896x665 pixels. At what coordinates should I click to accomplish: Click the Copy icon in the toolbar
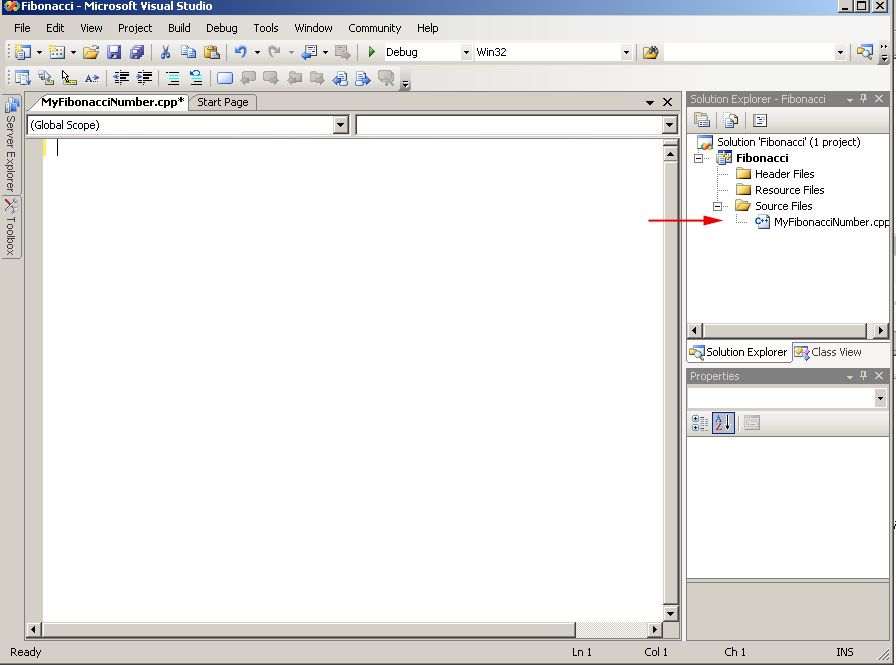click(x=188, y=52)
